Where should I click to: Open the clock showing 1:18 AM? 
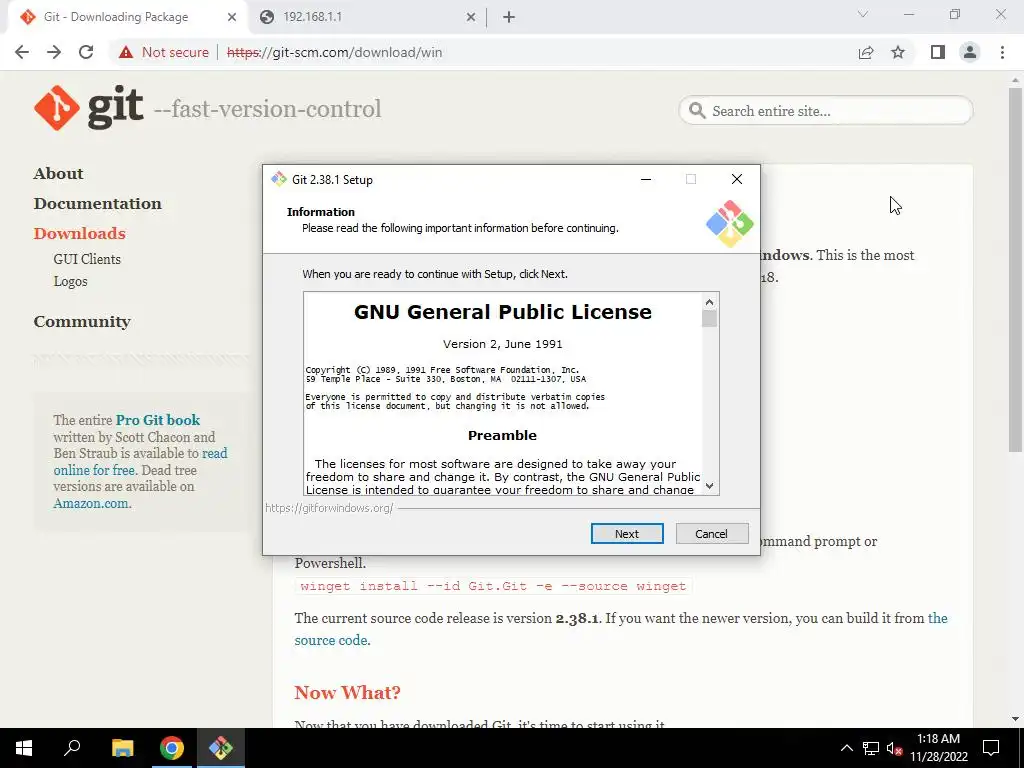tap(938, 748)
